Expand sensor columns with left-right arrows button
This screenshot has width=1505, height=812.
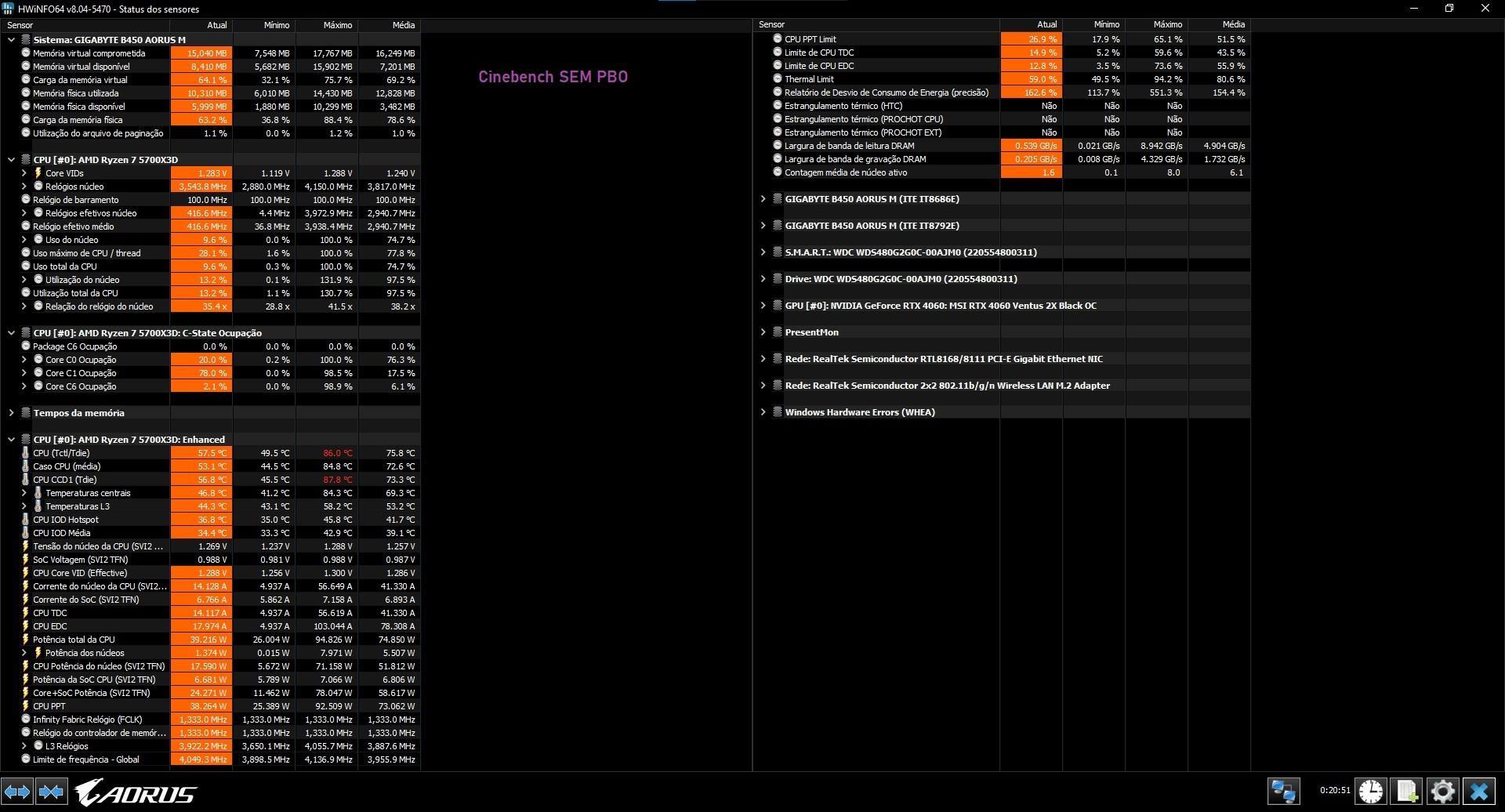17,792
